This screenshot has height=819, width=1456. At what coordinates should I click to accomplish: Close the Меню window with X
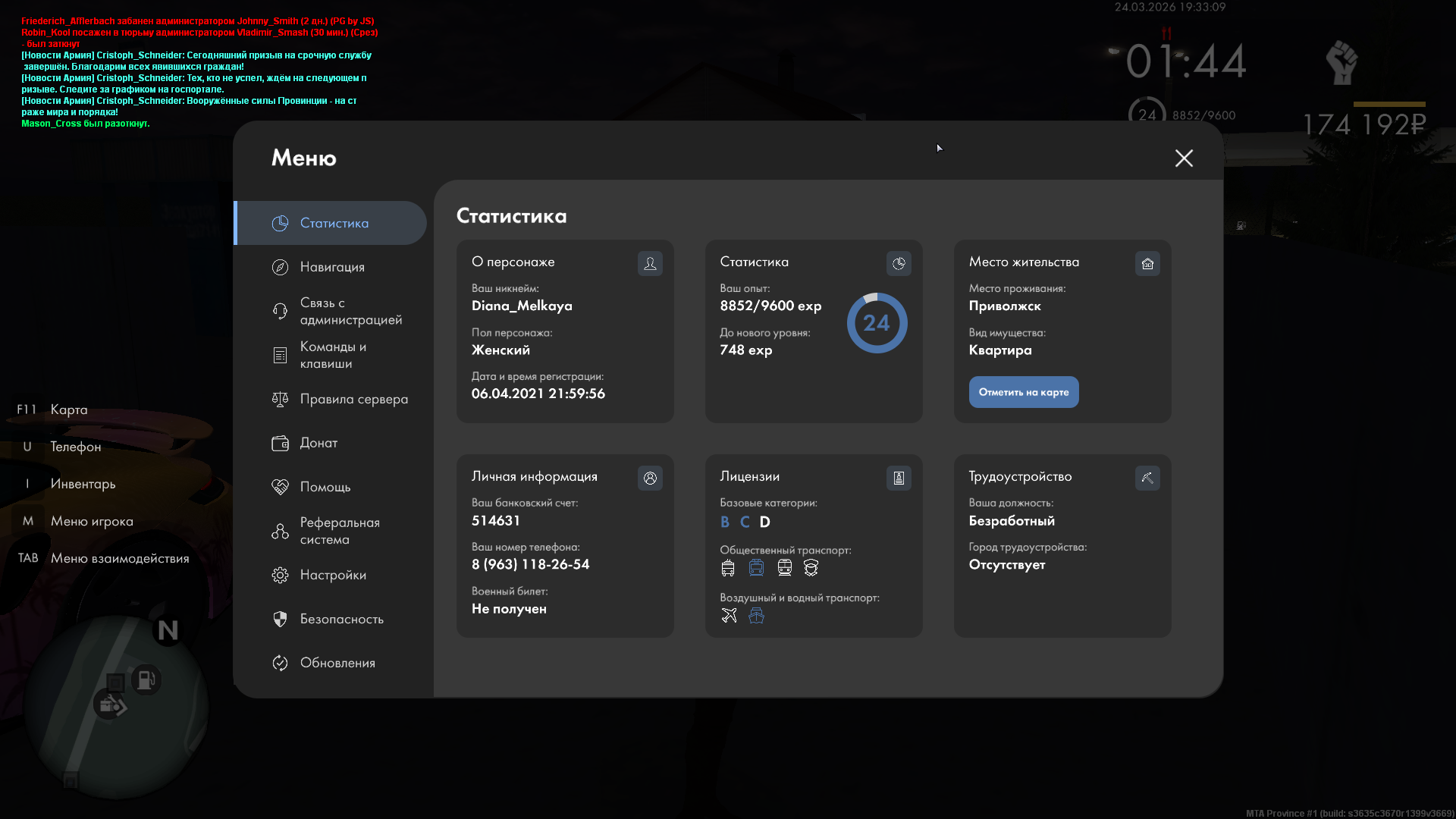(x=1184, y=158)
